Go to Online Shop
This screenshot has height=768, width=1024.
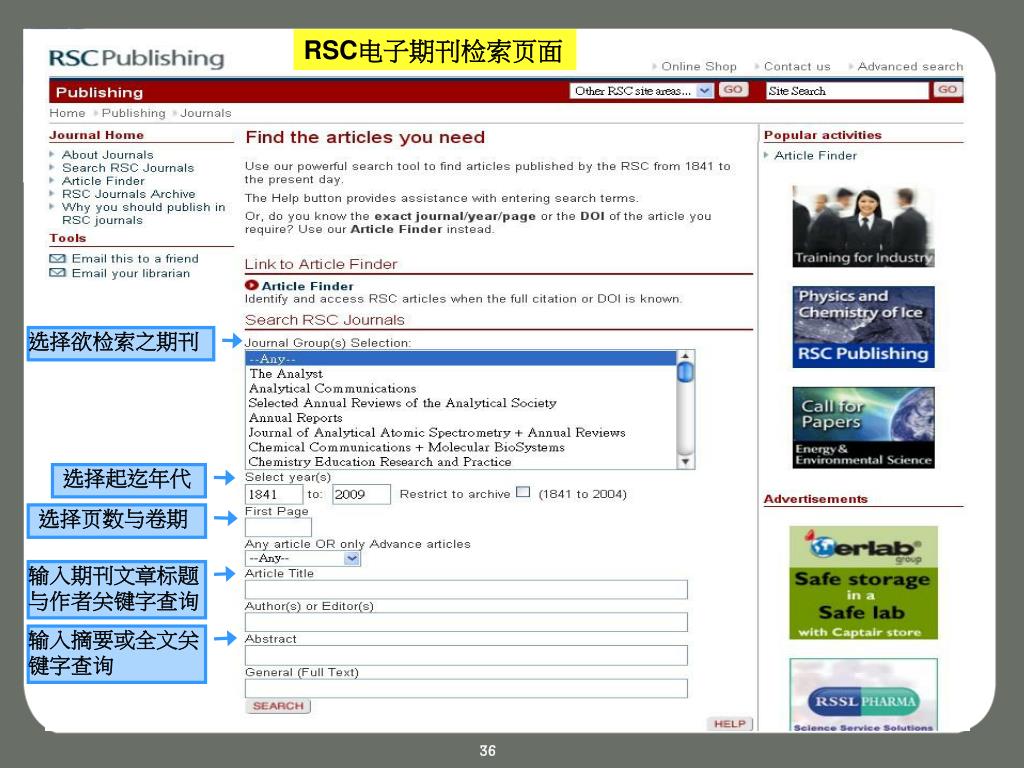coord(699,66)
